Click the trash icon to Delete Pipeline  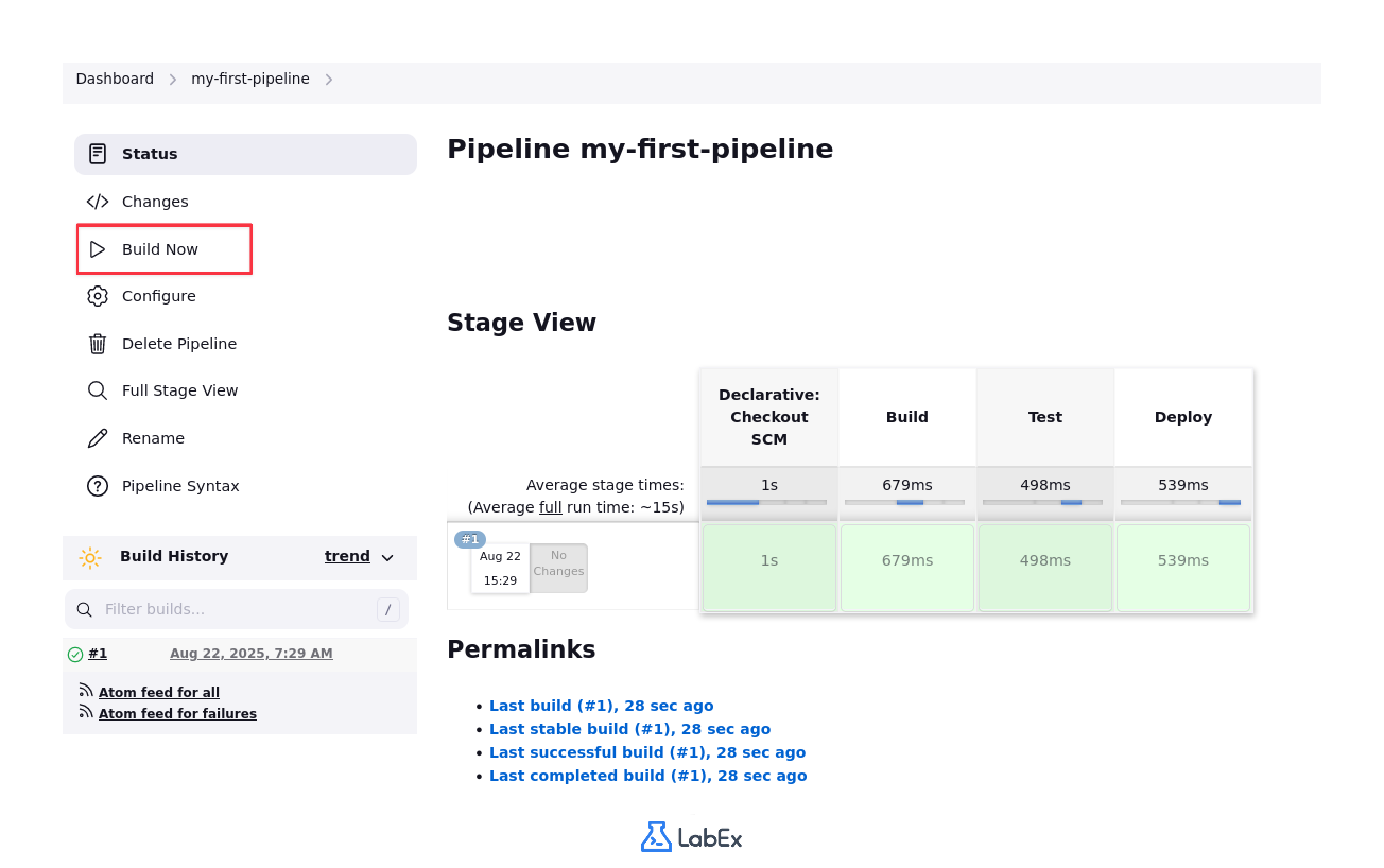coord(97,343)
